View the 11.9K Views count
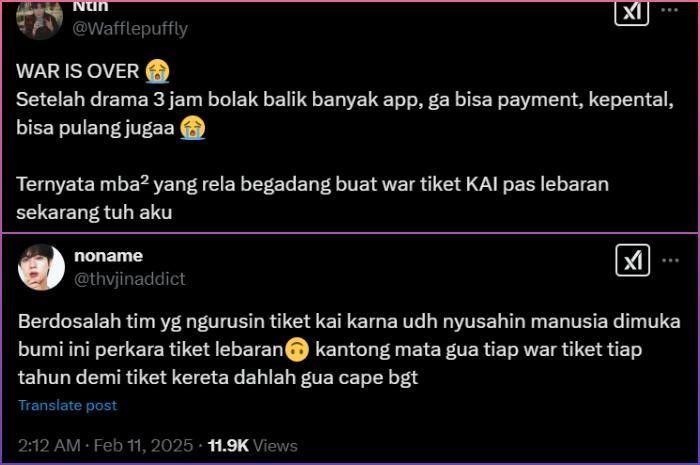 [x=253, y=445]
